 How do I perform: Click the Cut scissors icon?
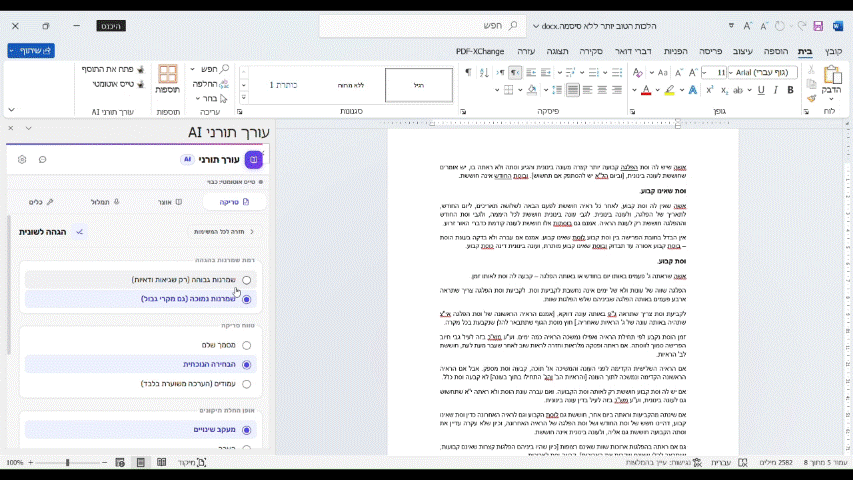tap(811, 70)
